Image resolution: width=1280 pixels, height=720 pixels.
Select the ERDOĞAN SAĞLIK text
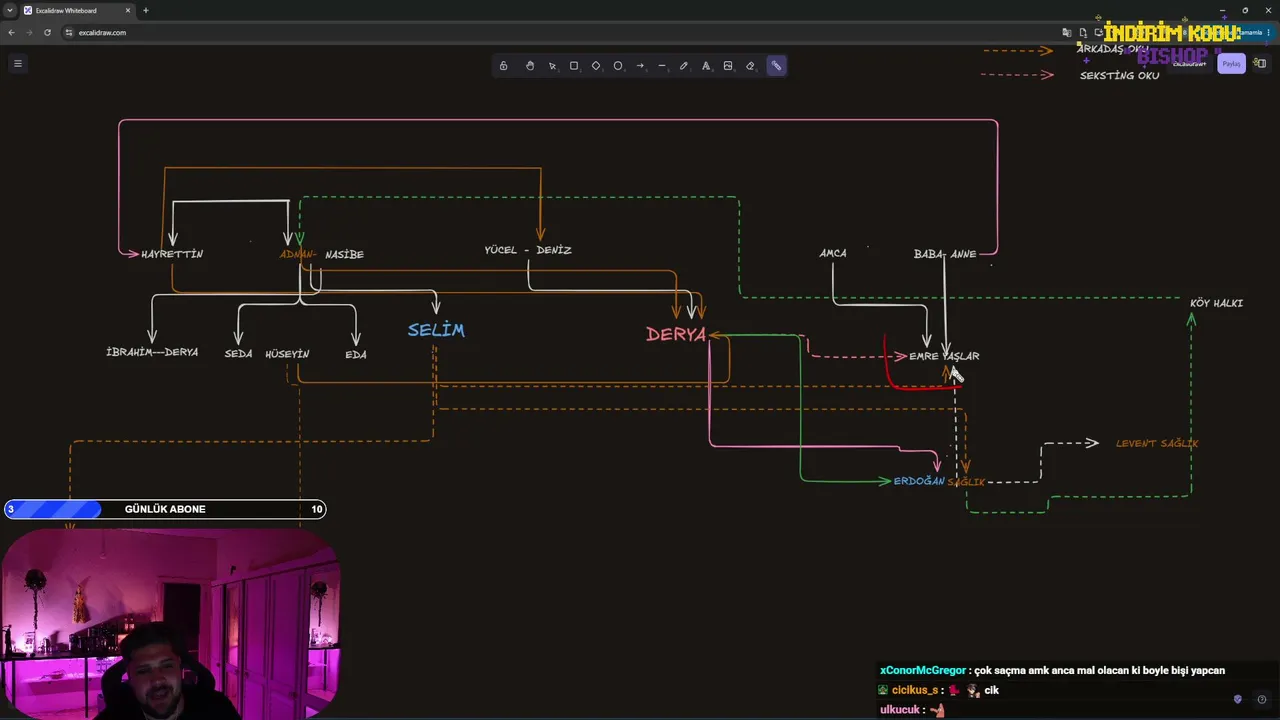(x=939, y=481)
